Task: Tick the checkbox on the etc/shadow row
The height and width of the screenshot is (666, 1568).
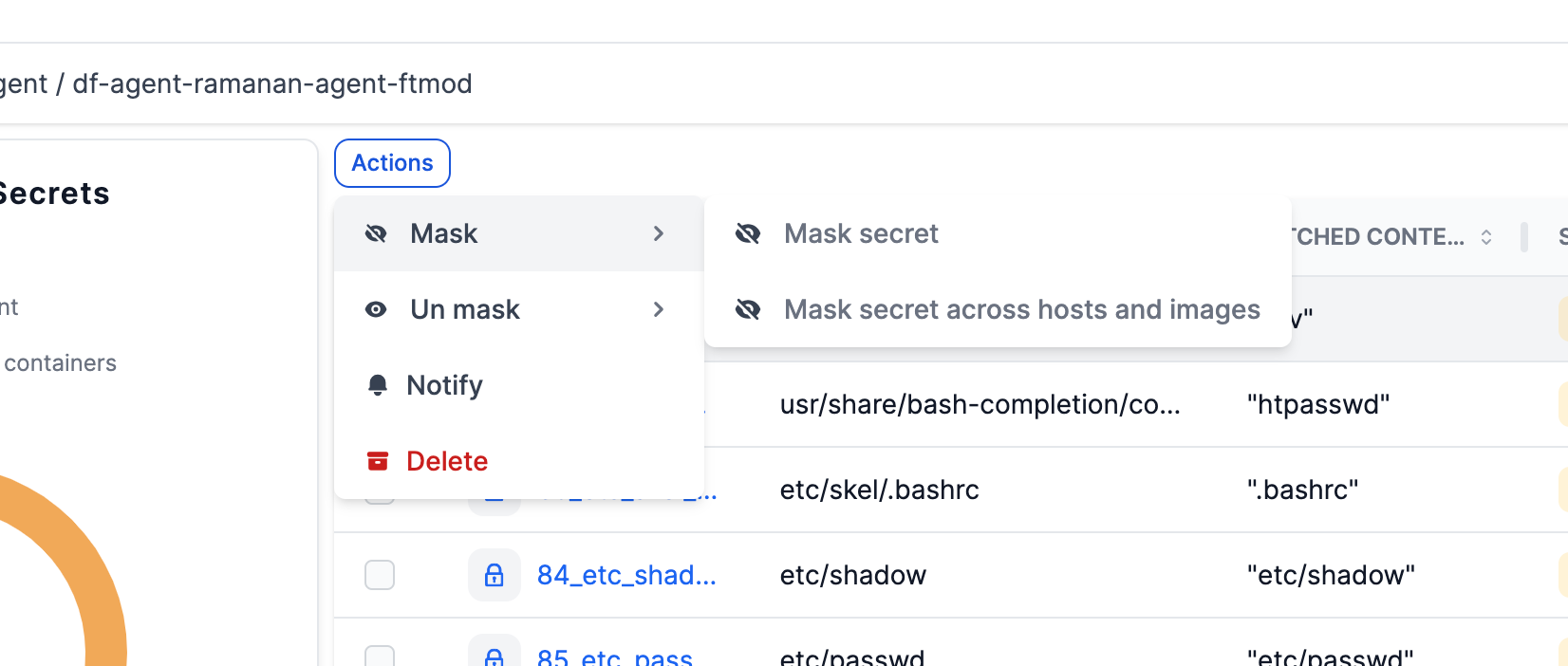Action: 379,574
